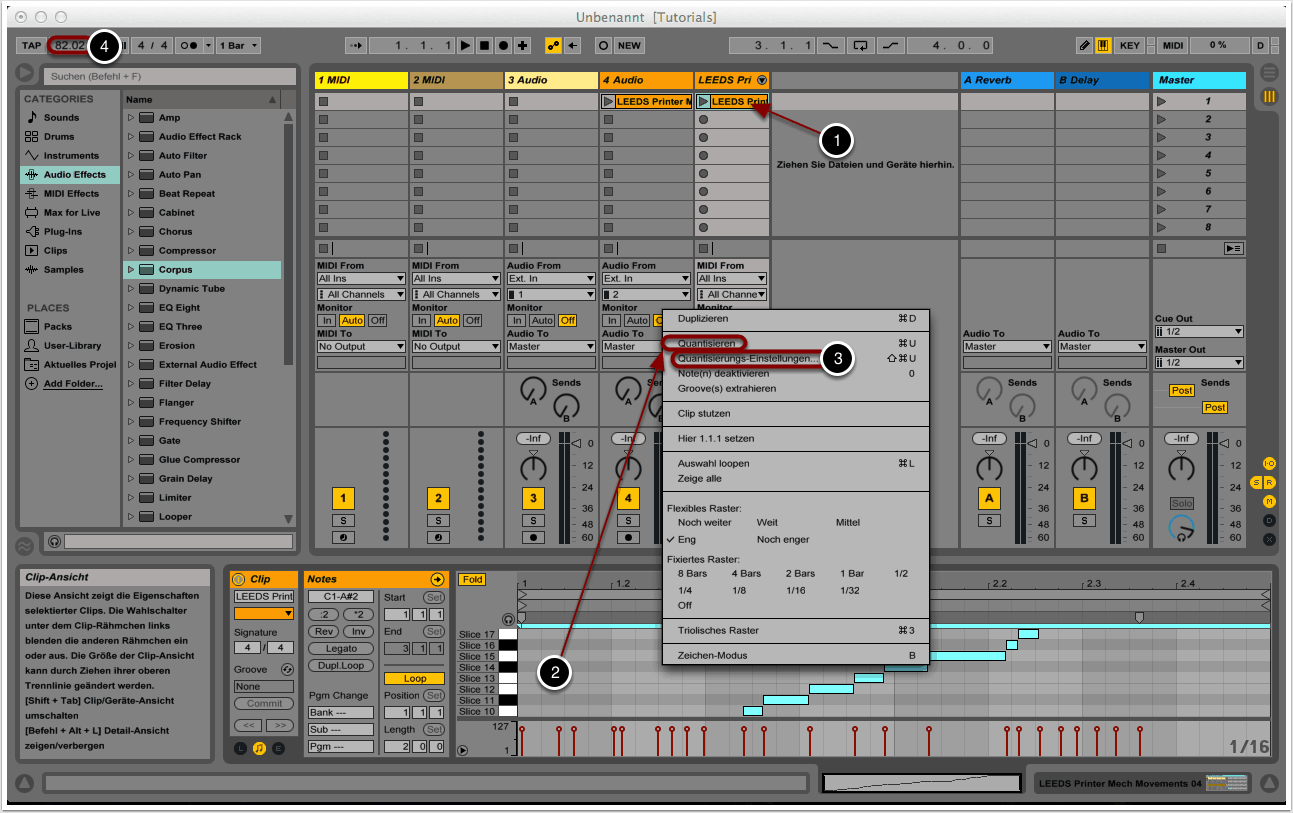The image size is (1293, 813).
Task: Select Triolisches Raster menu entry
Action: (x=718, y=631)
